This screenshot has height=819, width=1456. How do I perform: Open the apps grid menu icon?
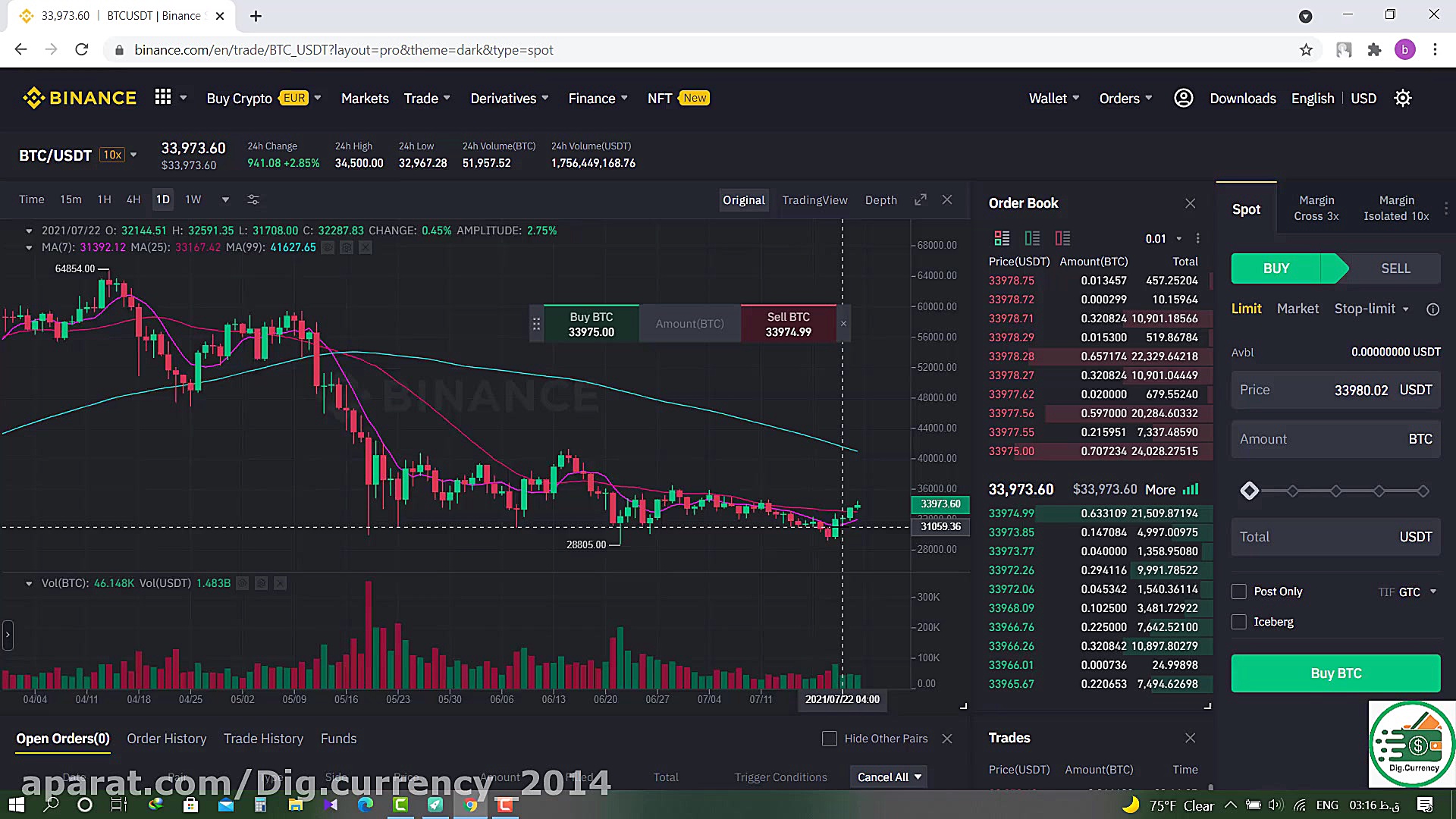163,97
